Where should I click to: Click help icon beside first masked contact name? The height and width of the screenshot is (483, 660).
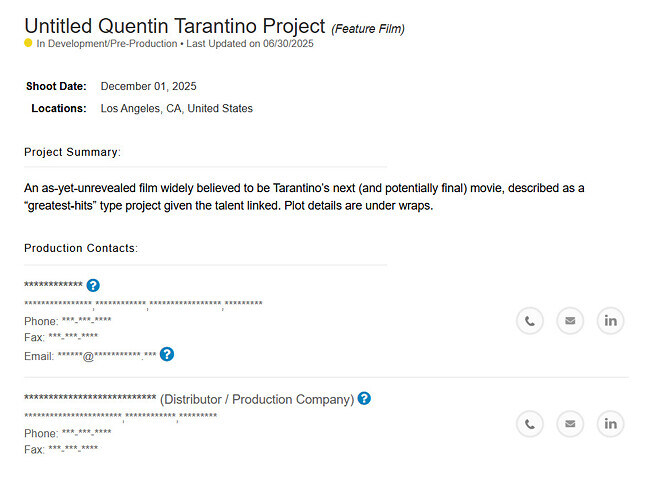pos(93,286)
